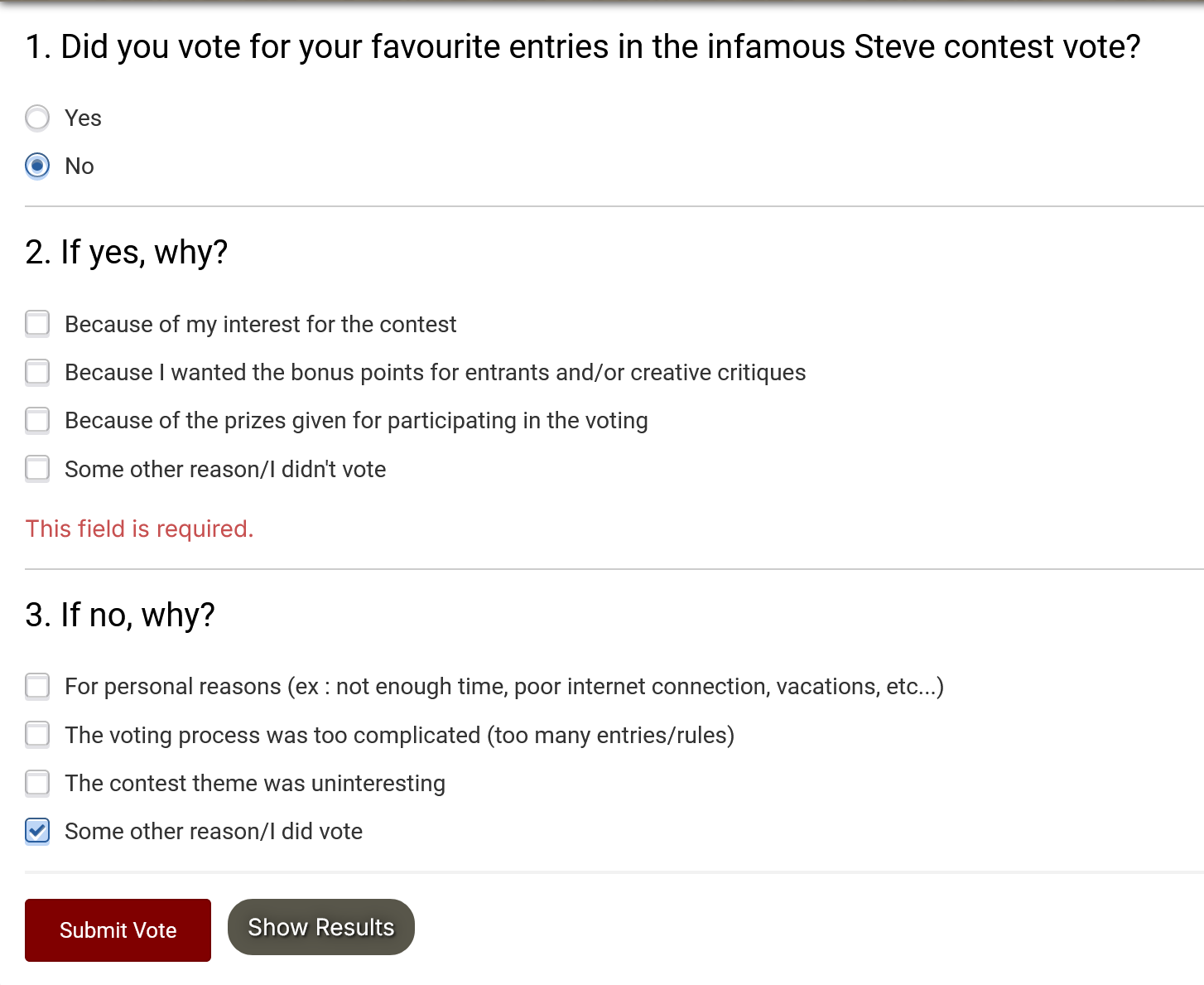Click the Show Results button
The width and height of the screenshot is (1204, 985).
tap(321, 927)
